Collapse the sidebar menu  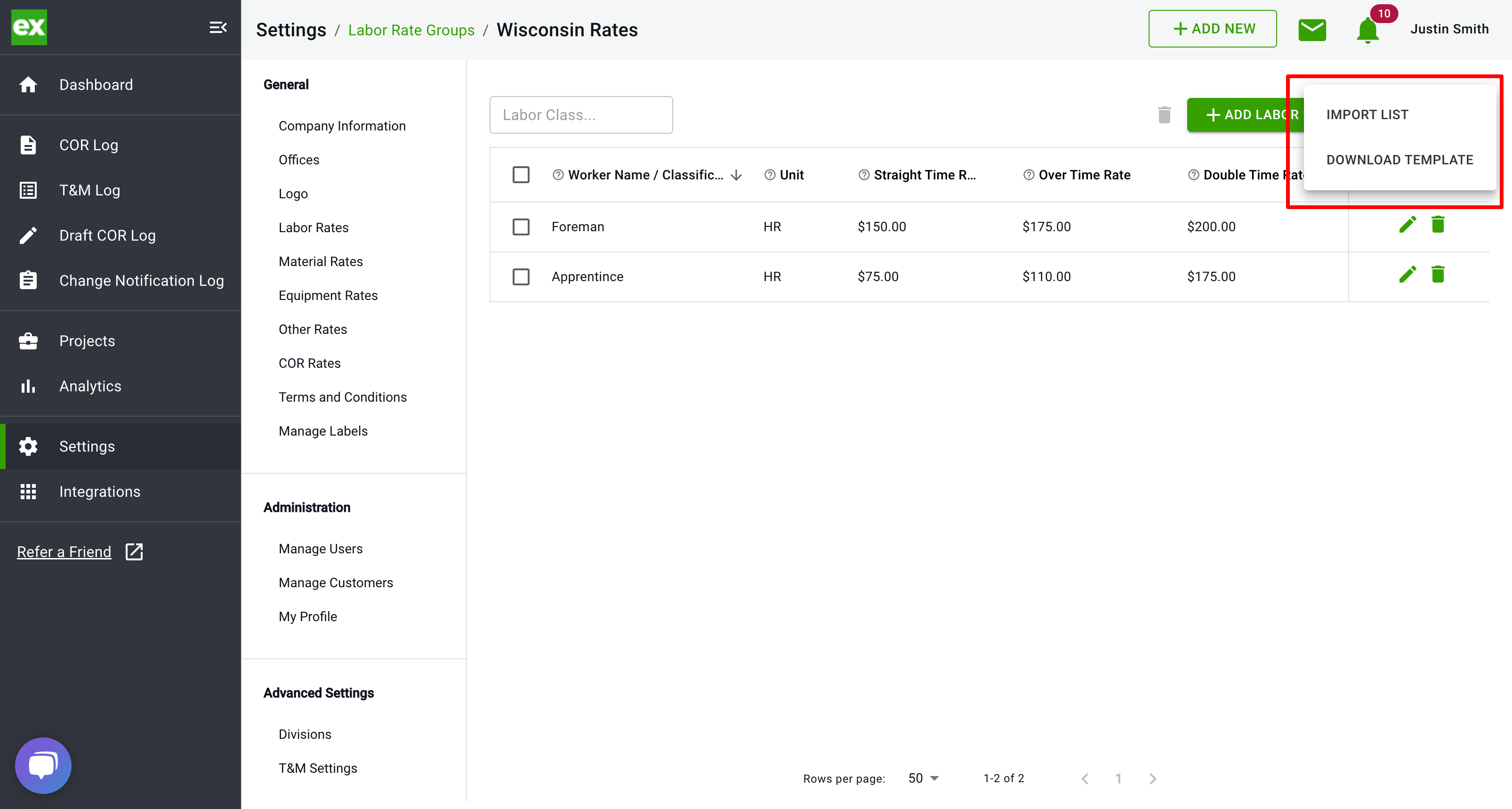point(218,27)
